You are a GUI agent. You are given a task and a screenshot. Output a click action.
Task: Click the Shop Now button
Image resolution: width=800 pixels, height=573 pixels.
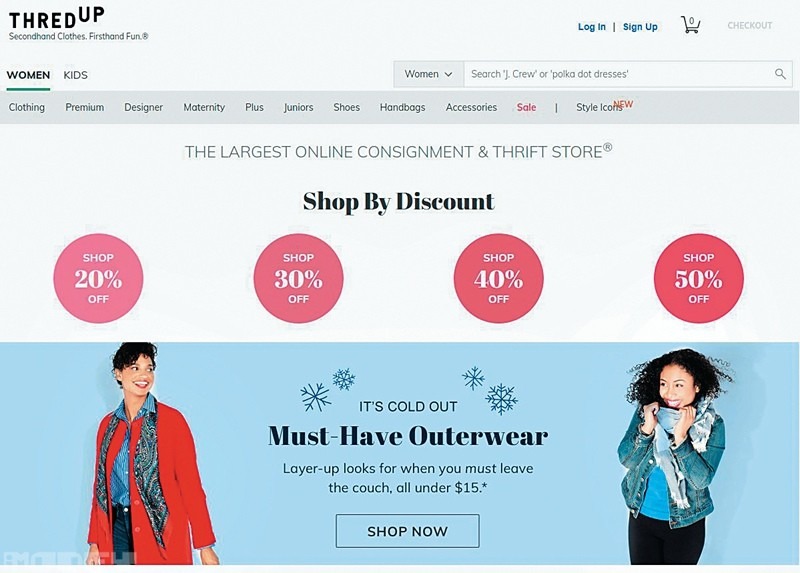(x=407, y=531)
